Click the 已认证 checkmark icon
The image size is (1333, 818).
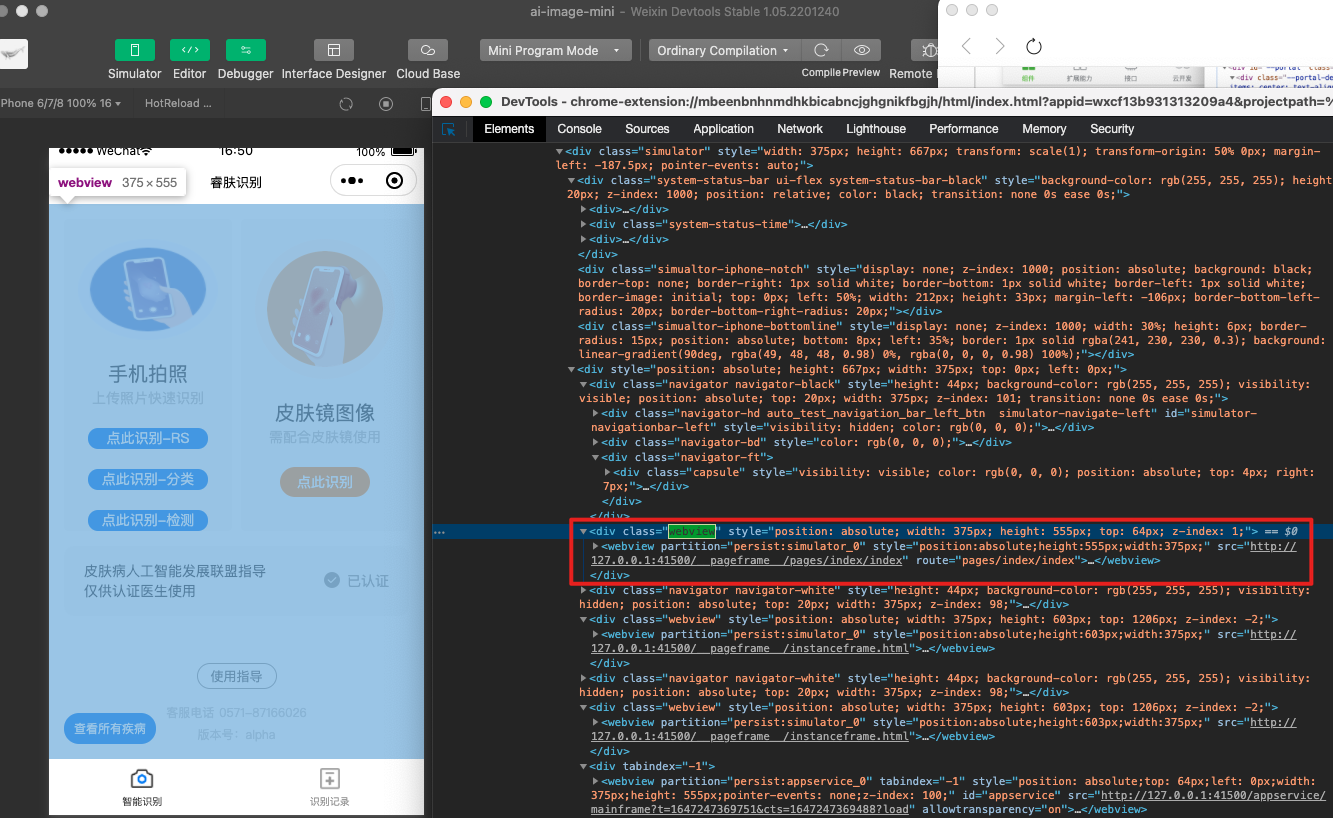332,580
